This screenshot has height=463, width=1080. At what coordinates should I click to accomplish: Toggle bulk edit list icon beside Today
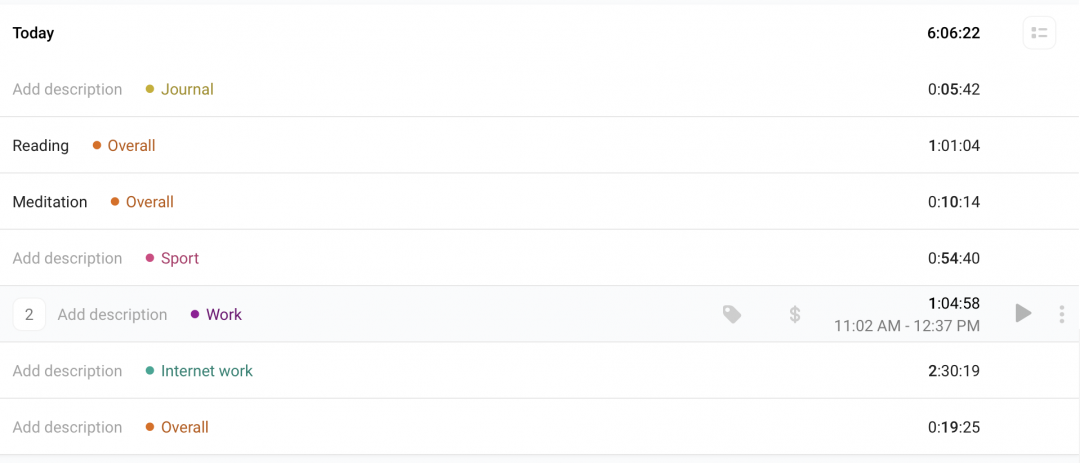tap(1039, 33)
